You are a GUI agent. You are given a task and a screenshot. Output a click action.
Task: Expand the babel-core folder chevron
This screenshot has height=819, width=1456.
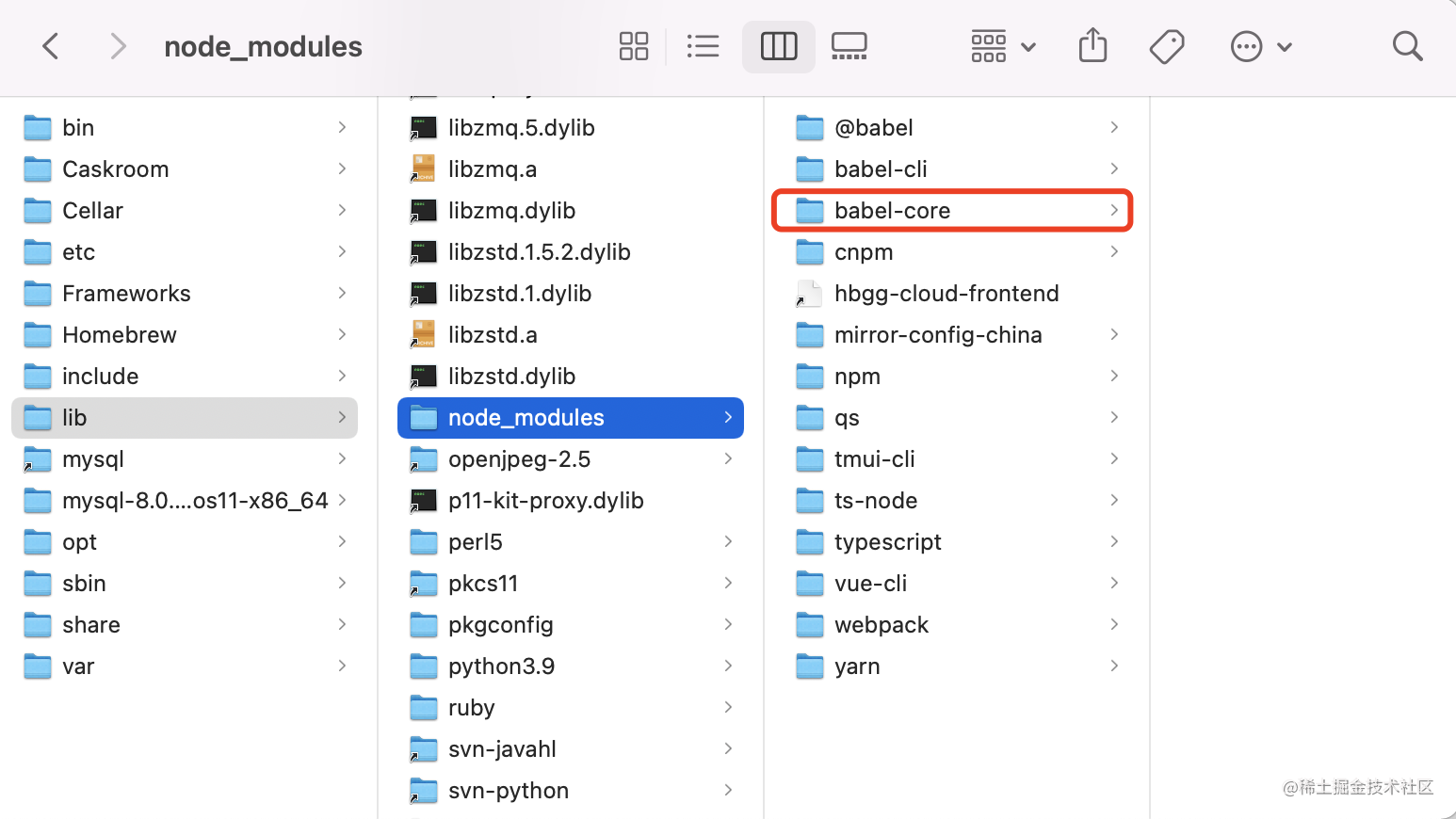[1114, 210]
